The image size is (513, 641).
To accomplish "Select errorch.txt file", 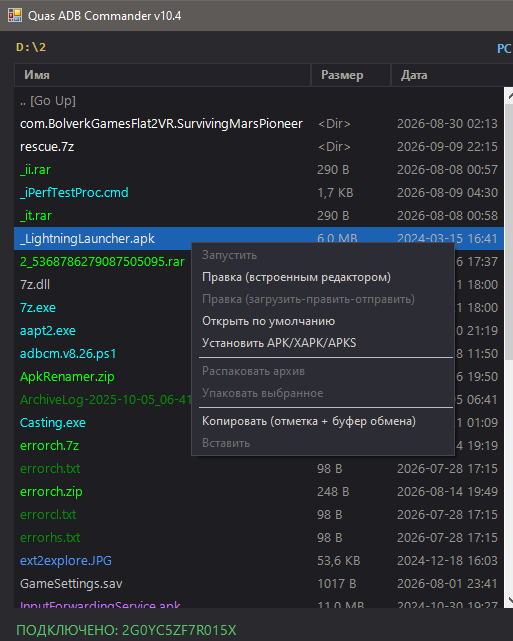I will pos(259,468).
